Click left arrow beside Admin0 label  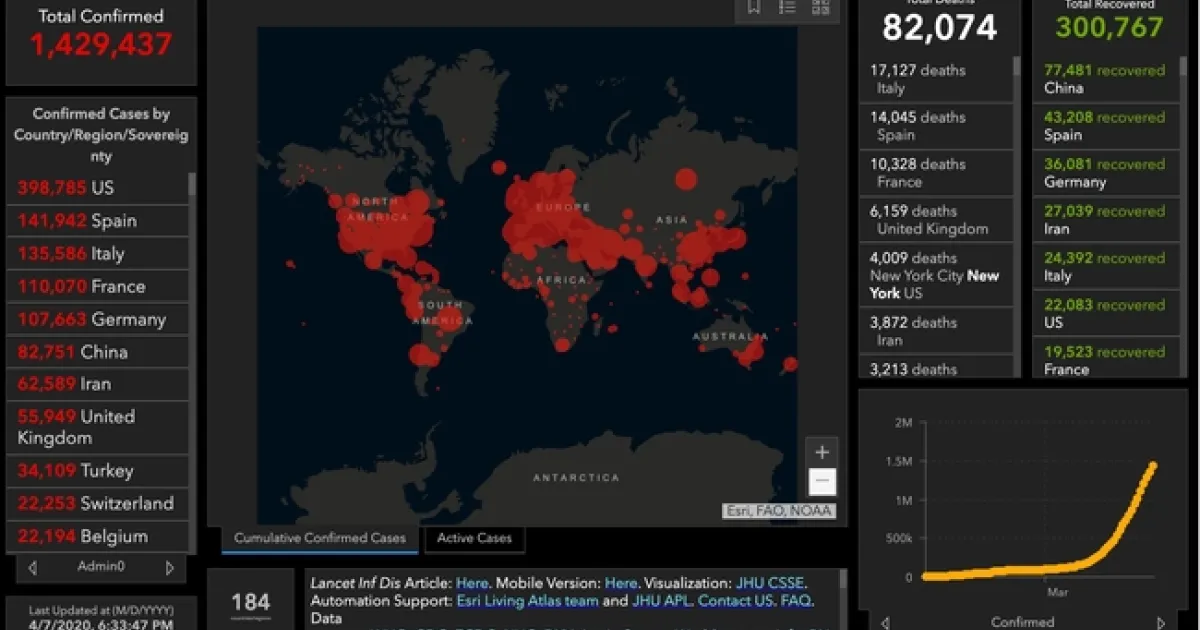click(x=32, y=568)
